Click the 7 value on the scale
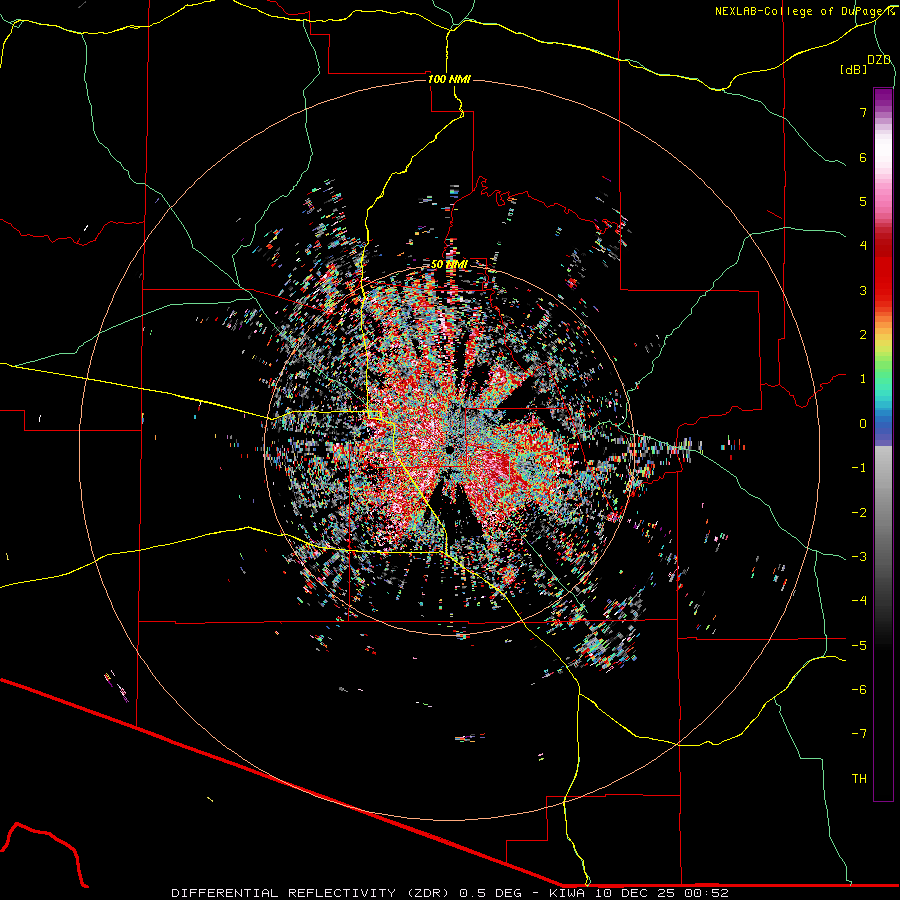The height and width of the screenshot is (900, 900). pos(863,112)
